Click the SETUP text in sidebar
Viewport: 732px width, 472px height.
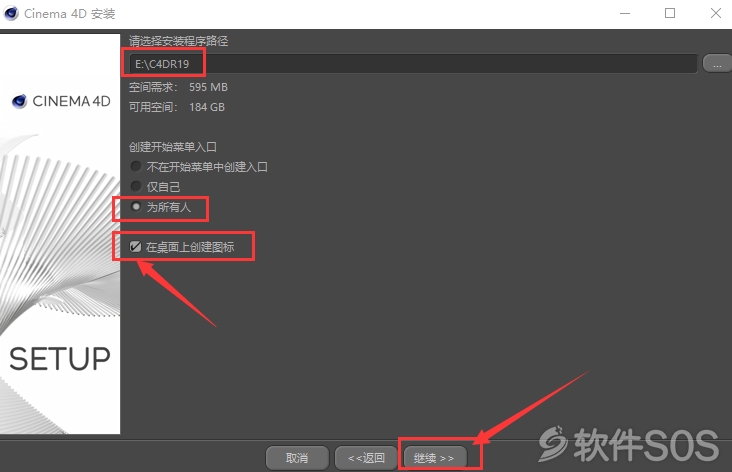click(60, 359)
